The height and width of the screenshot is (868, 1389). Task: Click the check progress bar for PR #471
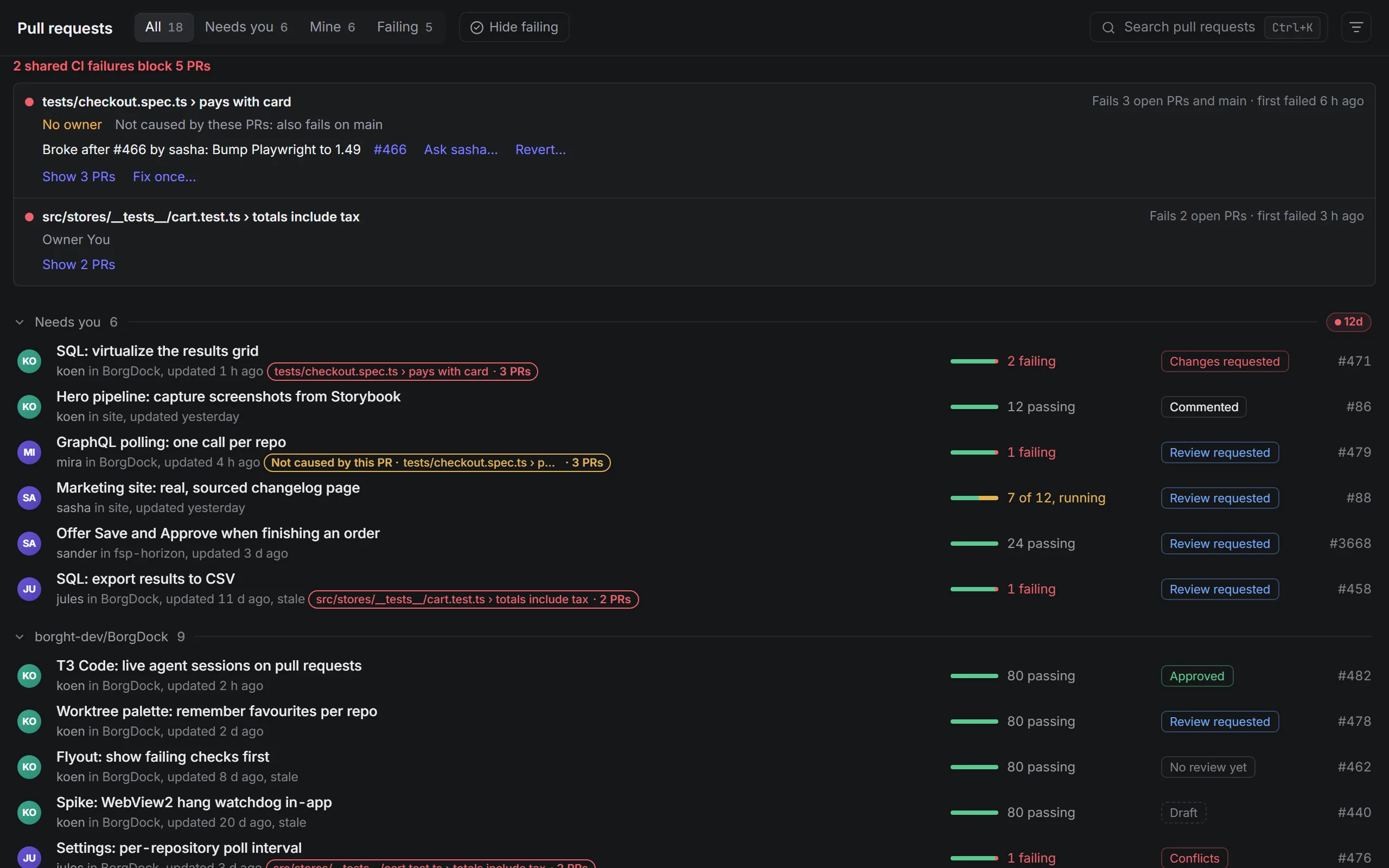(974, 361)
